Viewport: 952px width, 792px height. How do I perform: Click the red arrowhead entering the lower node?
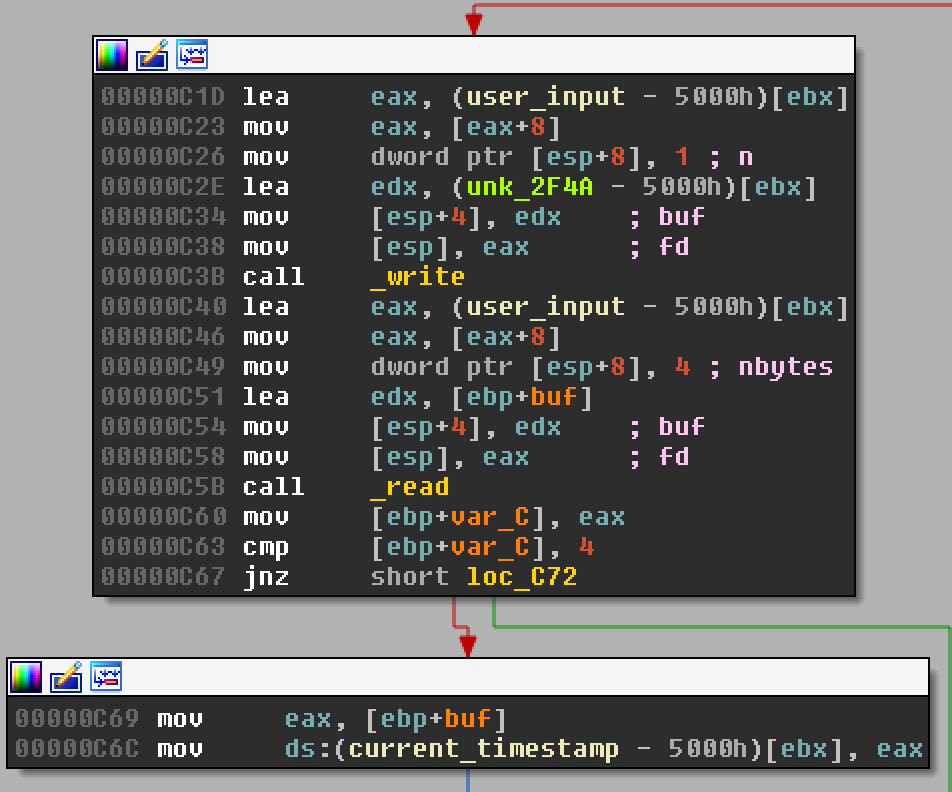(467, 645)
